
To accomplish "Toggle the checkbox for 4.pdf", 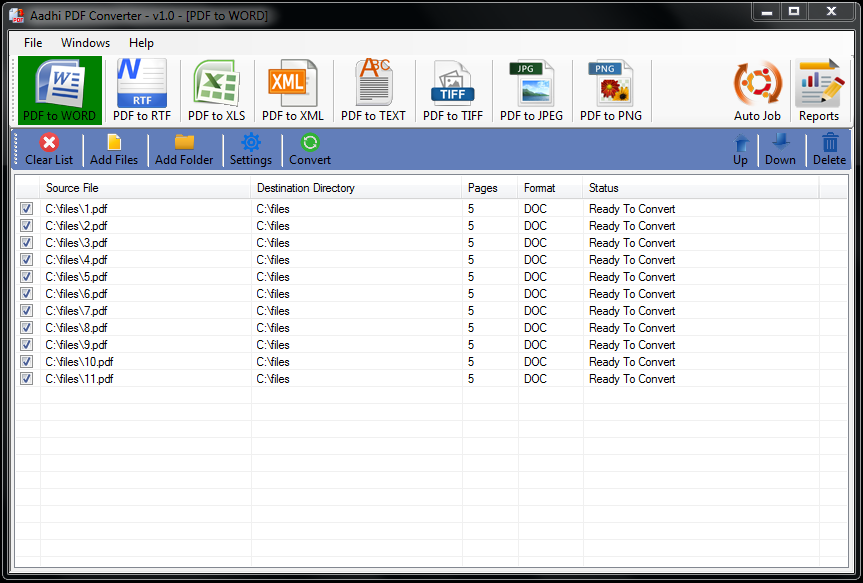I will click(26, 259).
